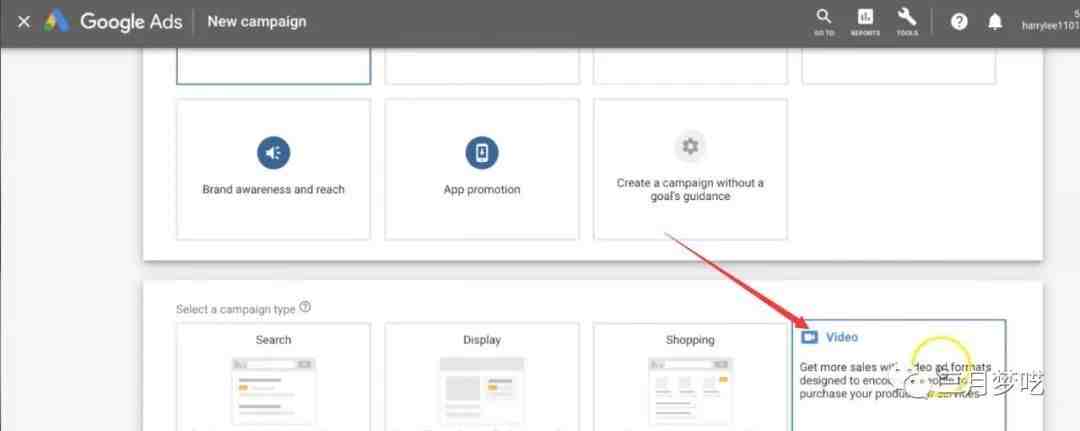Open the harrylee account menu
1080x431 pixels.
1050,26
